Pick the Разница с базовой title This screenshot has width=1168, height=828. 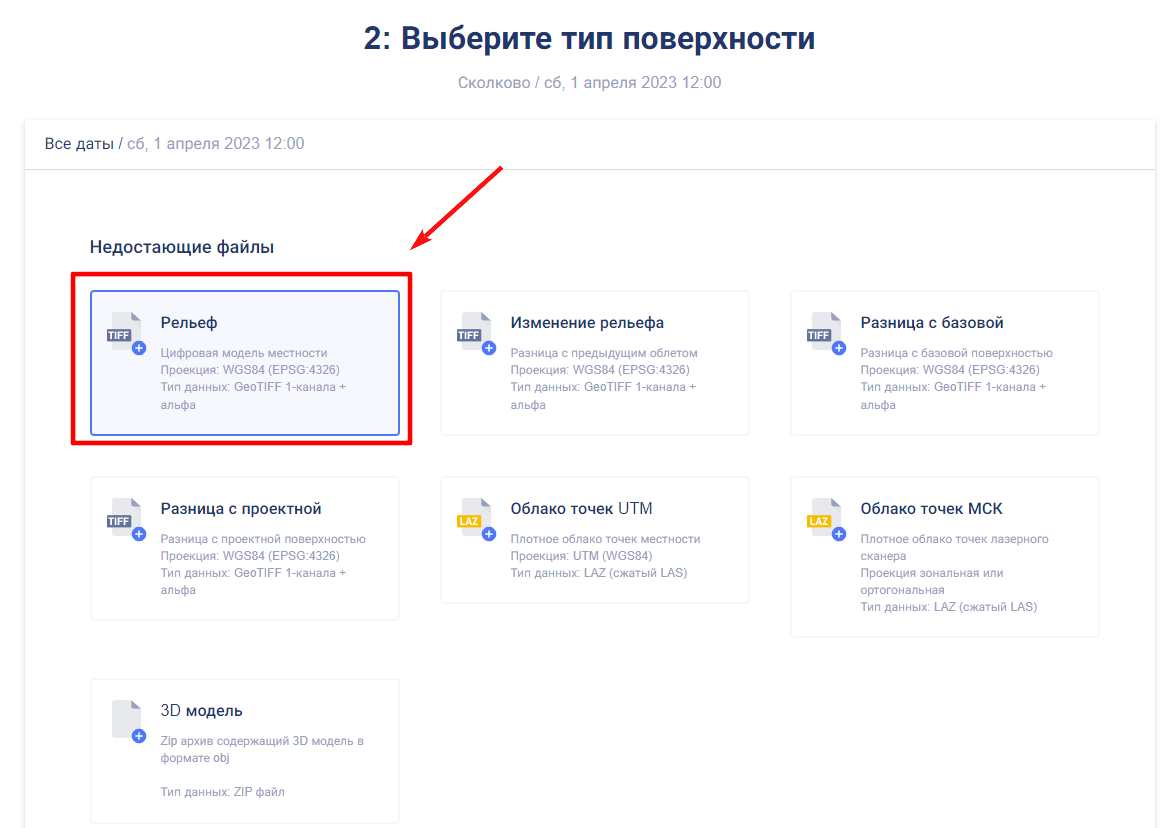click(932, 323)
